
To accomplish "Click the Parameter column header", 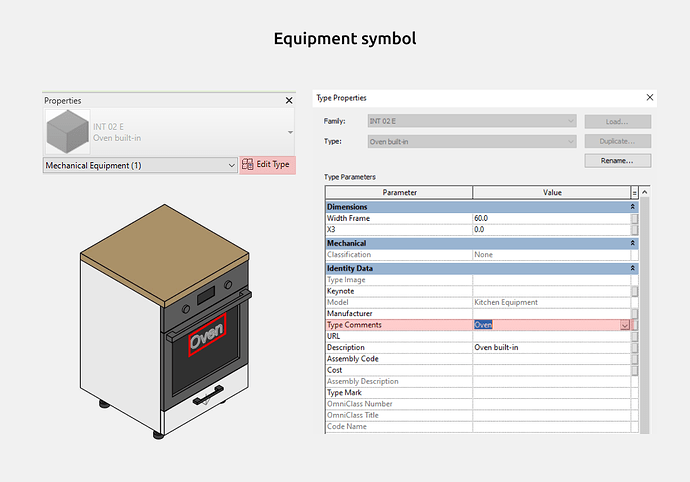I will point(399,192).
